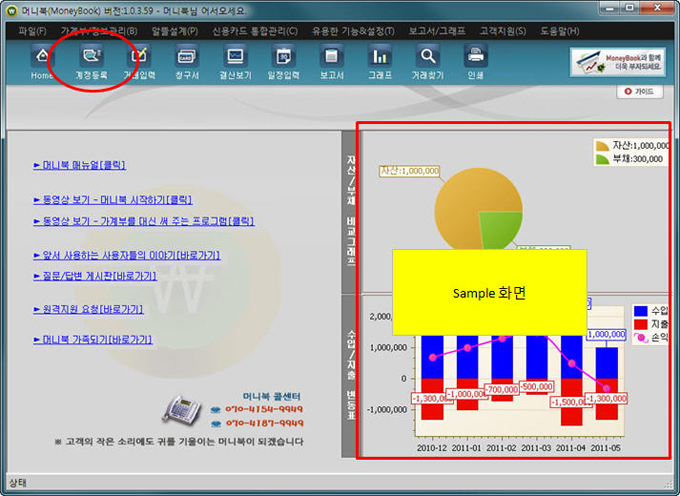Open 계정등록 (account registration) toolbar icon
This screenshot has height=496, width=680.
coord(91,62)
